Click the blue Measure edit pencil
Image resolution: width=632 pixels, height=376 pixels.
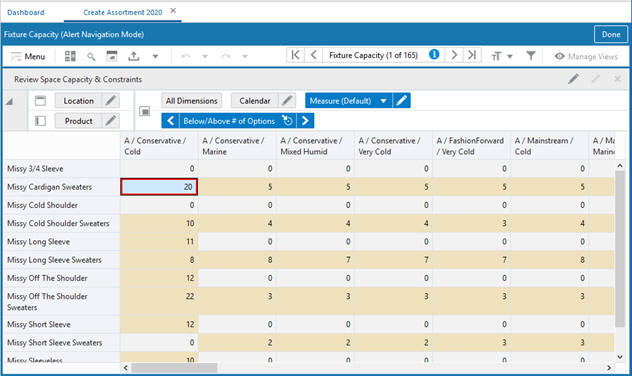[401, 101]
